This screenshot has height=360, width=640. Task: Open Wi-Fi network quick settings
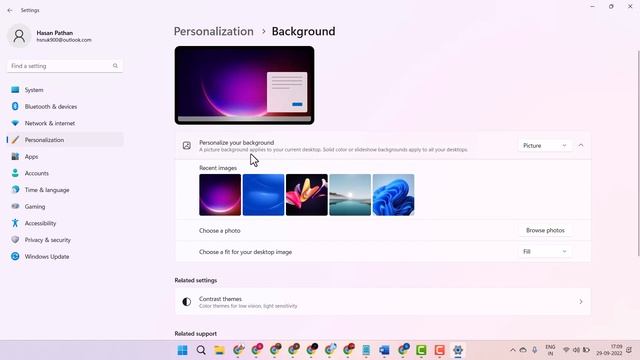click(x=566, y=350)
